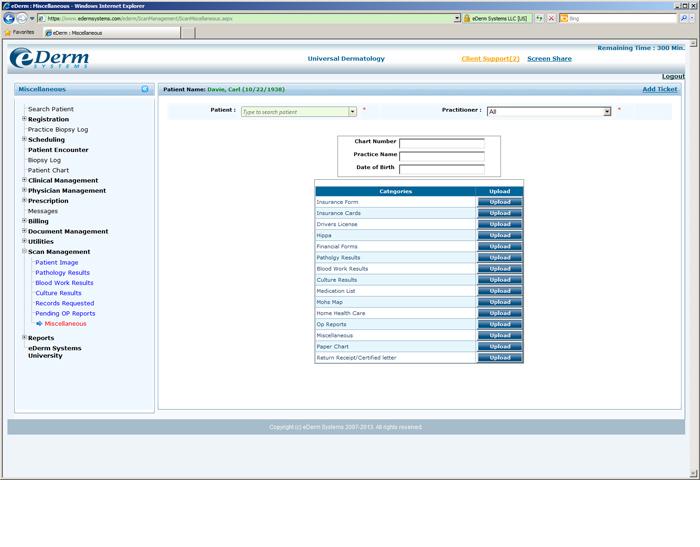Image resolution: width=700 pixels, height=547 pixels.
Task: Click the security lock certificate icon
Action: [x=467, y=18]
